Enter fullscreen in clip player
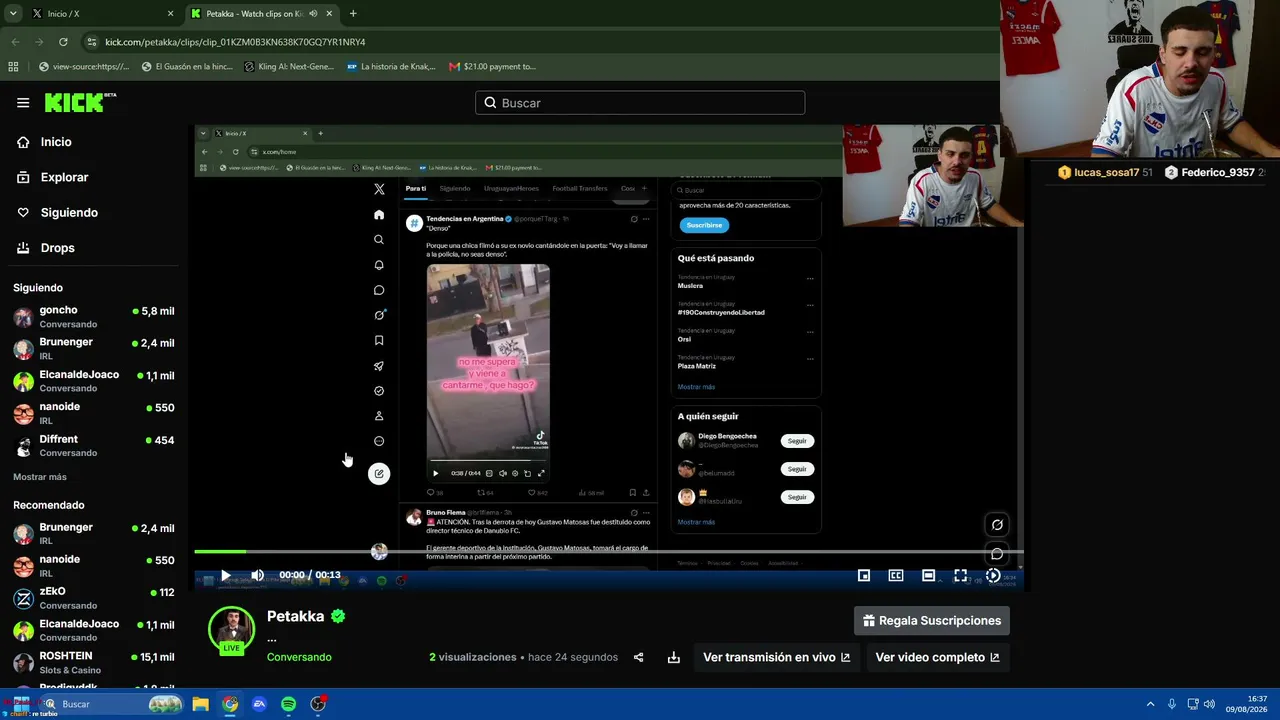The width and height of the screenshot is (1280, 720). (x=960, y=575)
